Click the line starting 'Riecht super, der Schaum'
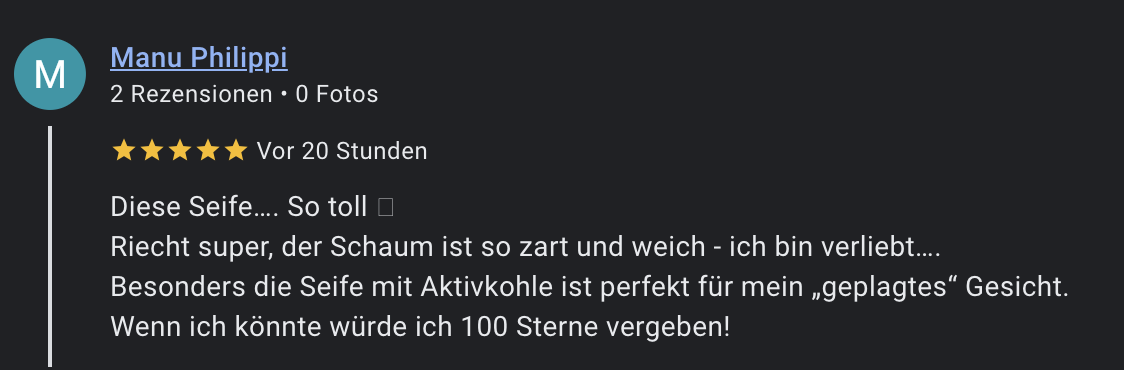Image resolution: width=1124 pixels, height=370 pixels. pyautogui.click(x=525, y=247)
